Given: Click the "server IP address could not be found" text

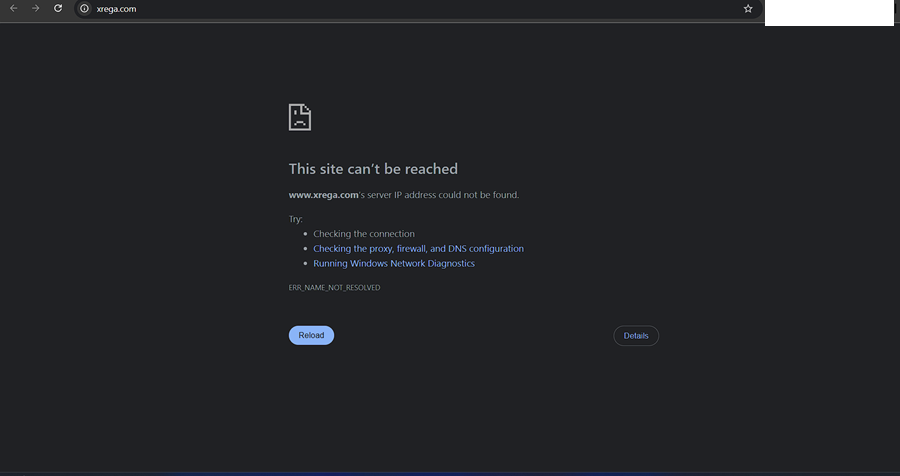Looking at the screenshot, I should [x=443, y=195].
